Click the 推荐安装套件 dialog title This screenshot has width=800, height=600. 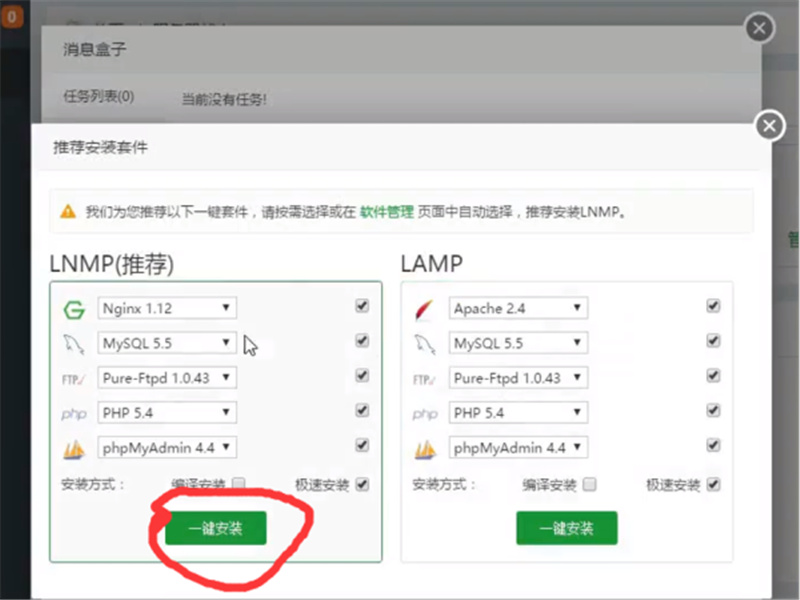pyautogui.click(x=101, y=147)
